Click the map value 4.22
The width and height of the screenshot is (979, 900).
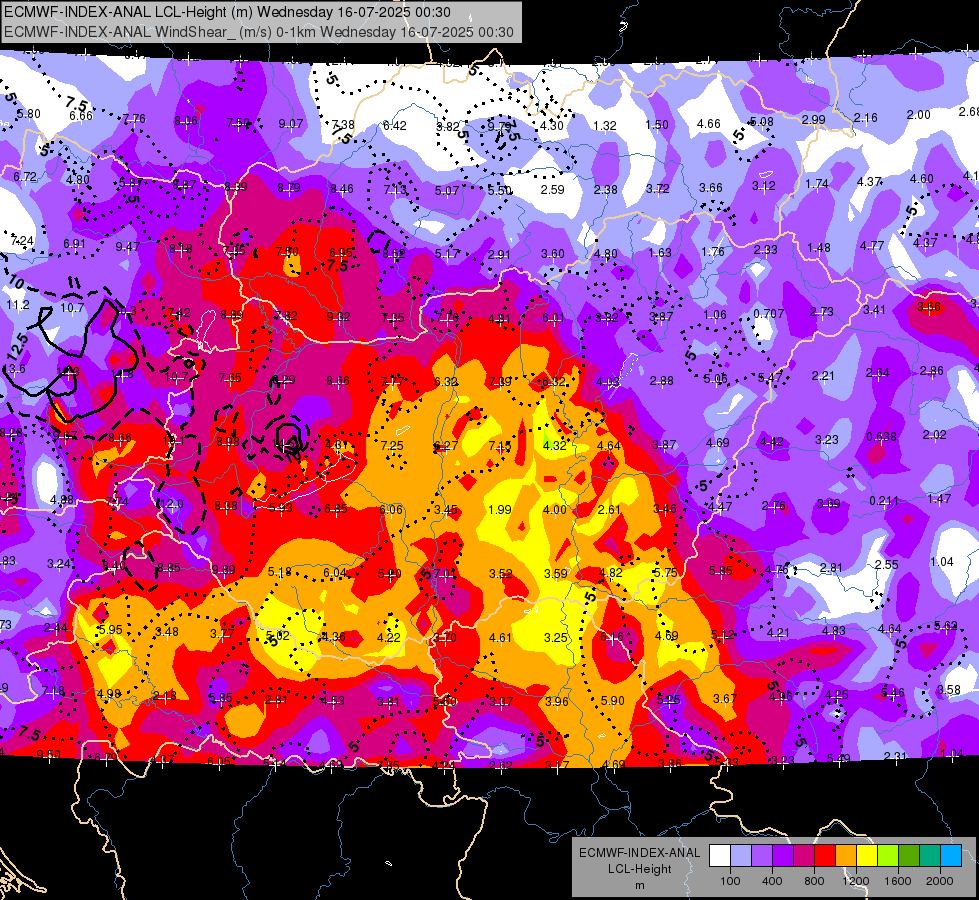389,637
